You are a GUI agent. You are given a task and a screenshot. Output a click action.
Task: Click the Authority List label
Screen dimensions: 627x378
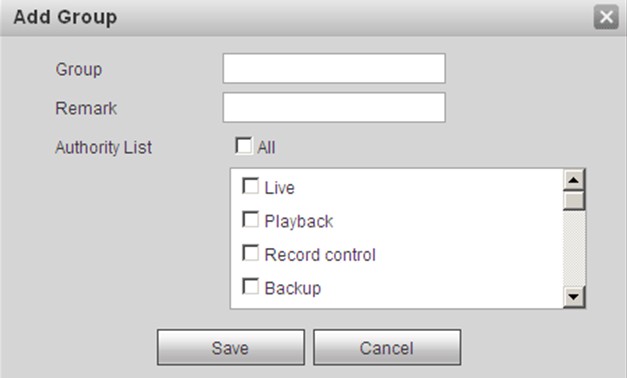click(x=104, y=148)
